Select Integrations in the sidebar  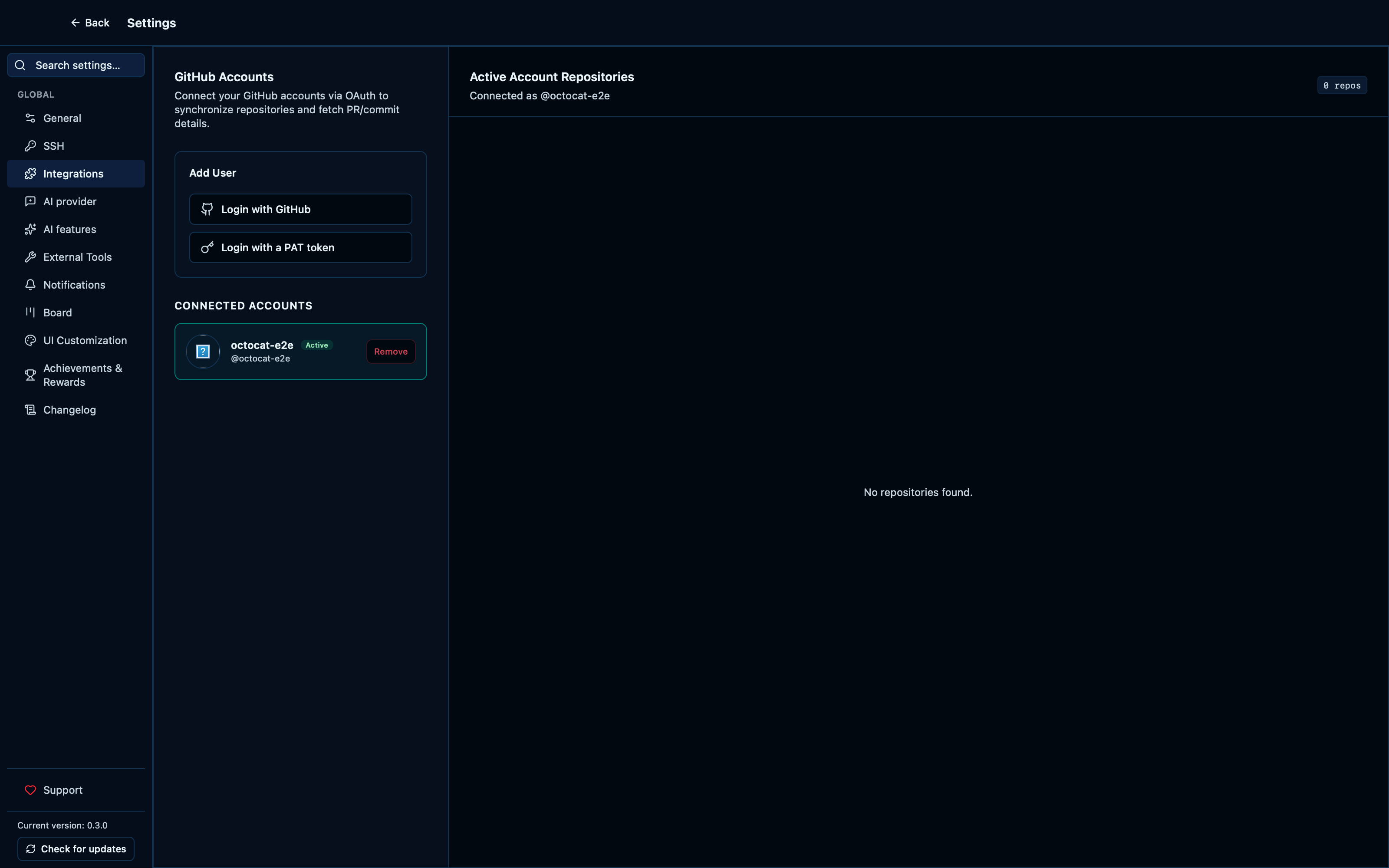point(76,173)
